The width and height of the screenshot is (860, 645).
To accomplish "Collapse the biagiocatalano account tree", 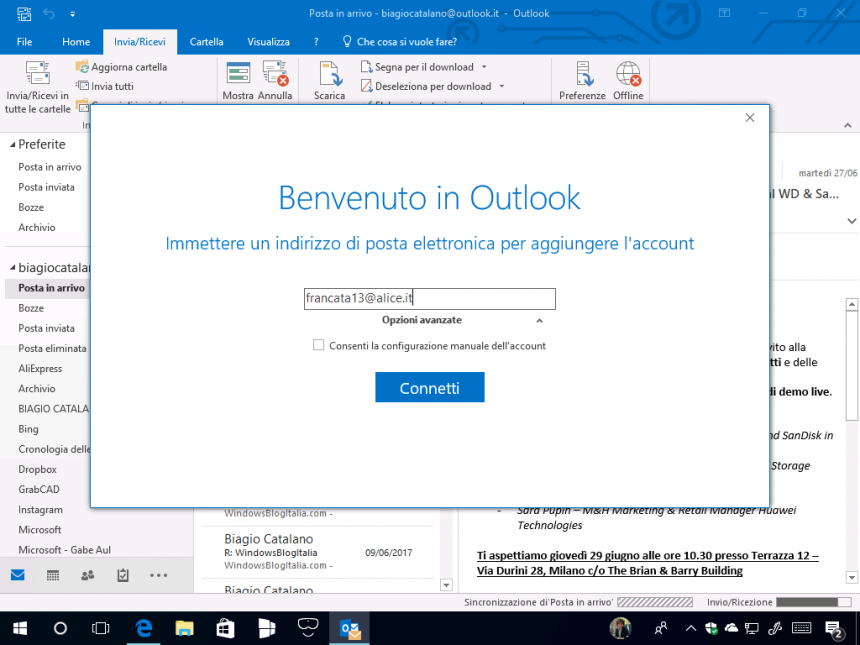I will (x=12, y=268).
